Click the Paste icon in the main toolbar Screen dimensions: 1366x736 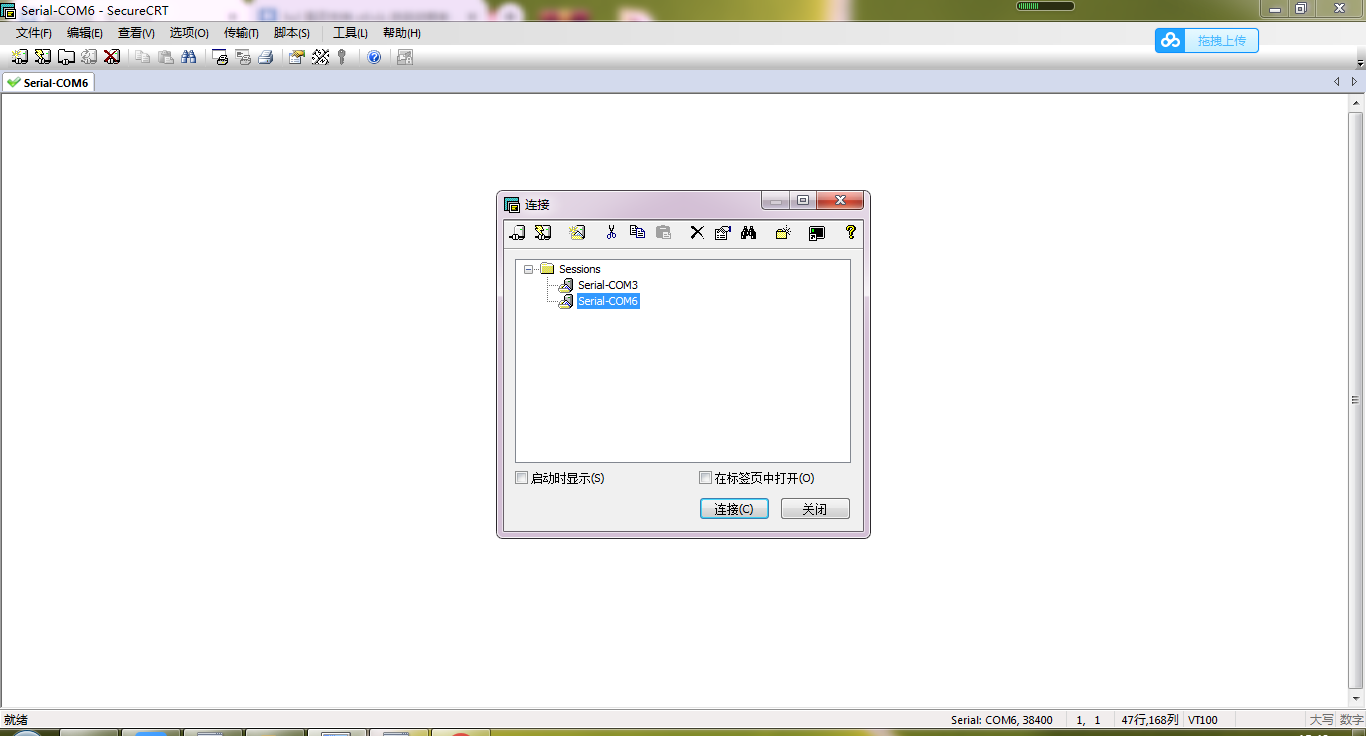165,57
